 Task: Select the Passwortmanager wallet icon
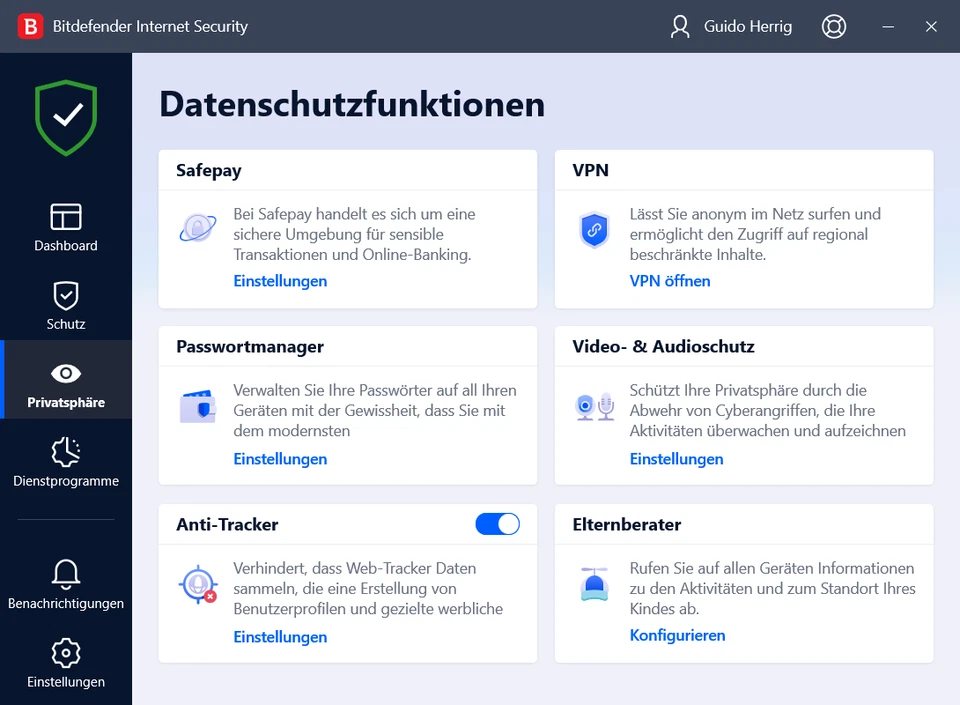click(x=198, y=406)
